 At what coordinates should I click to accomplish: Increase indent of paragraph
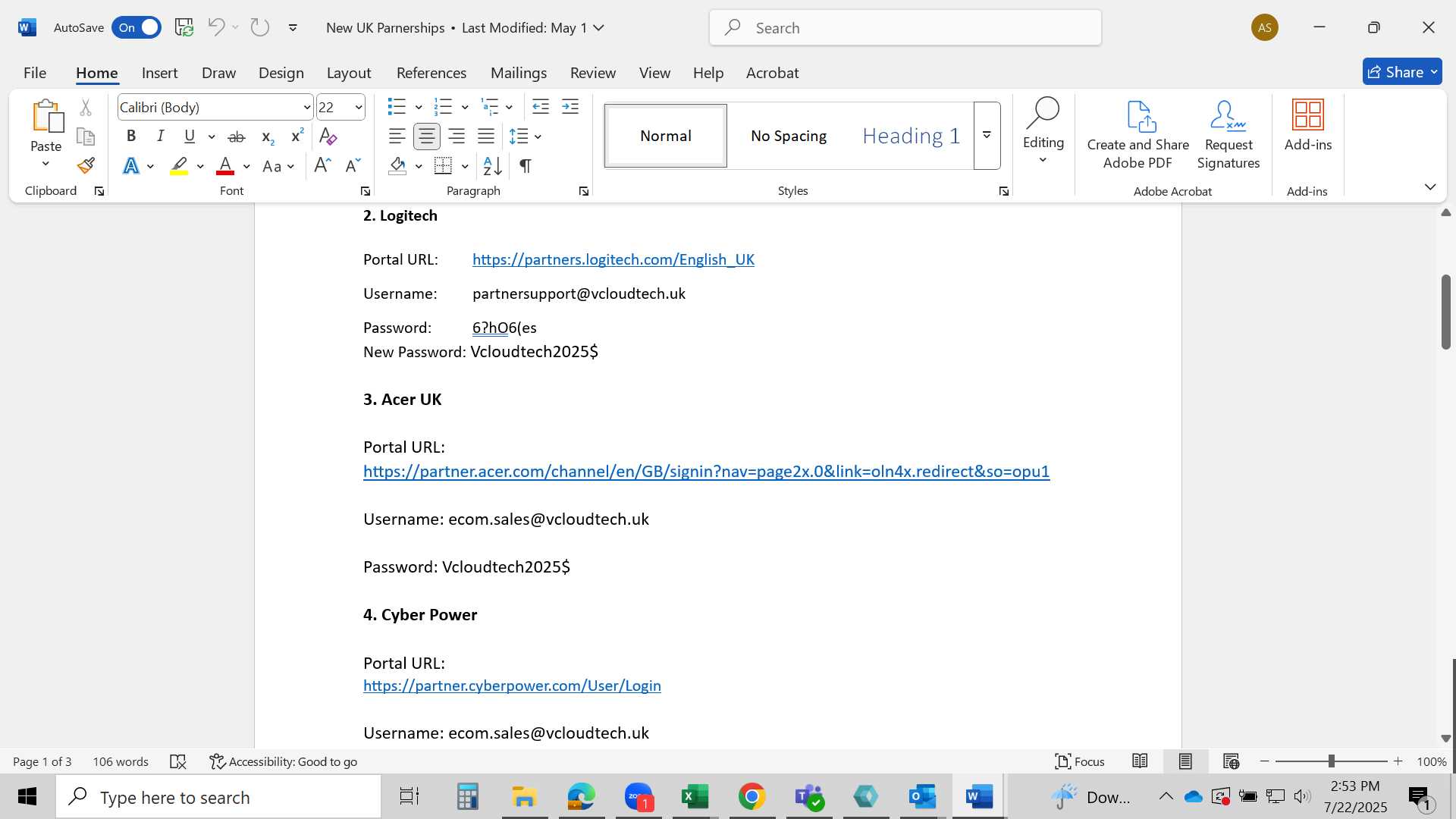(x=570, y=107)
